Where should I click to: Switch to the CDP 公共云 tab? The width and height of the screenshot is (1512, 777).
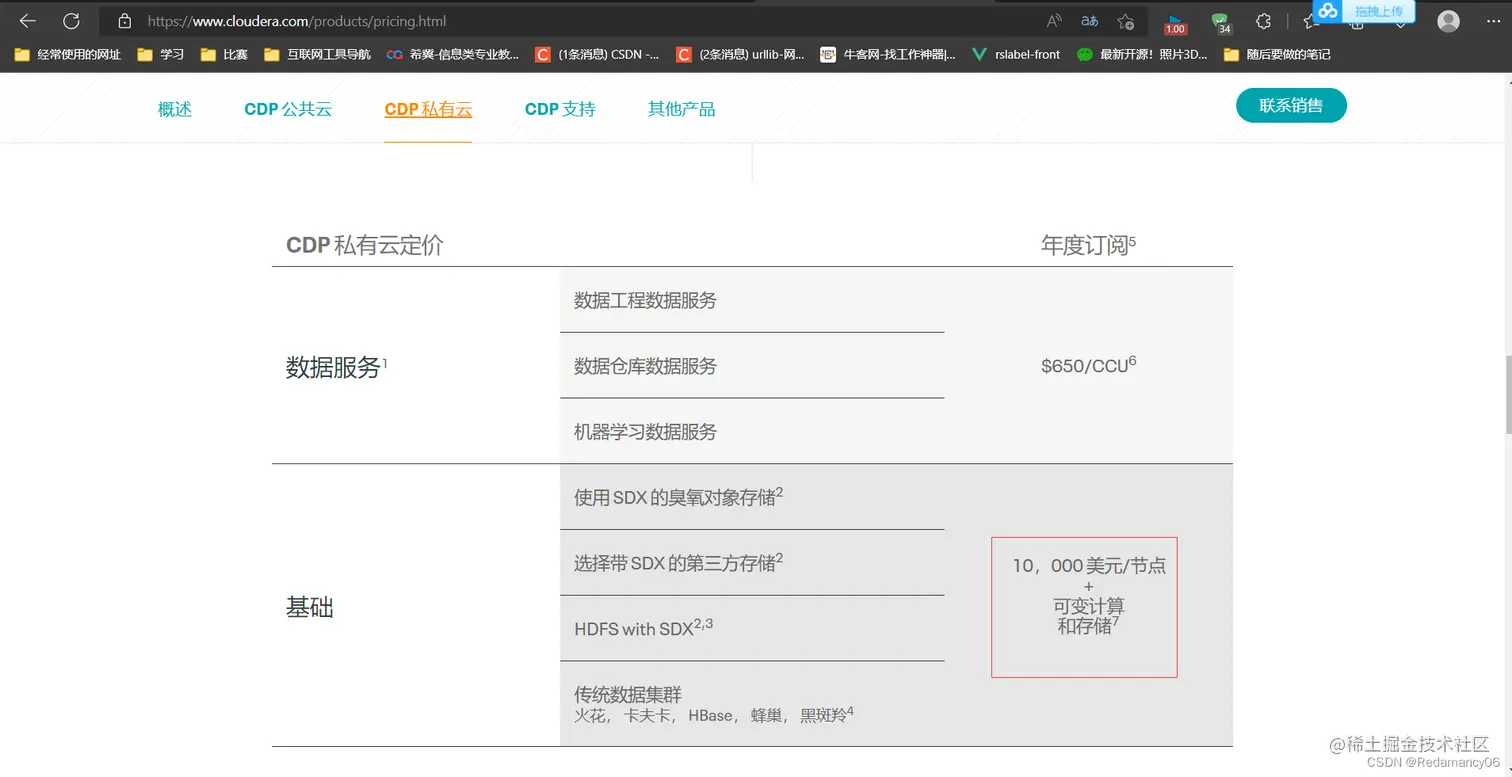(x=288, y=109)
